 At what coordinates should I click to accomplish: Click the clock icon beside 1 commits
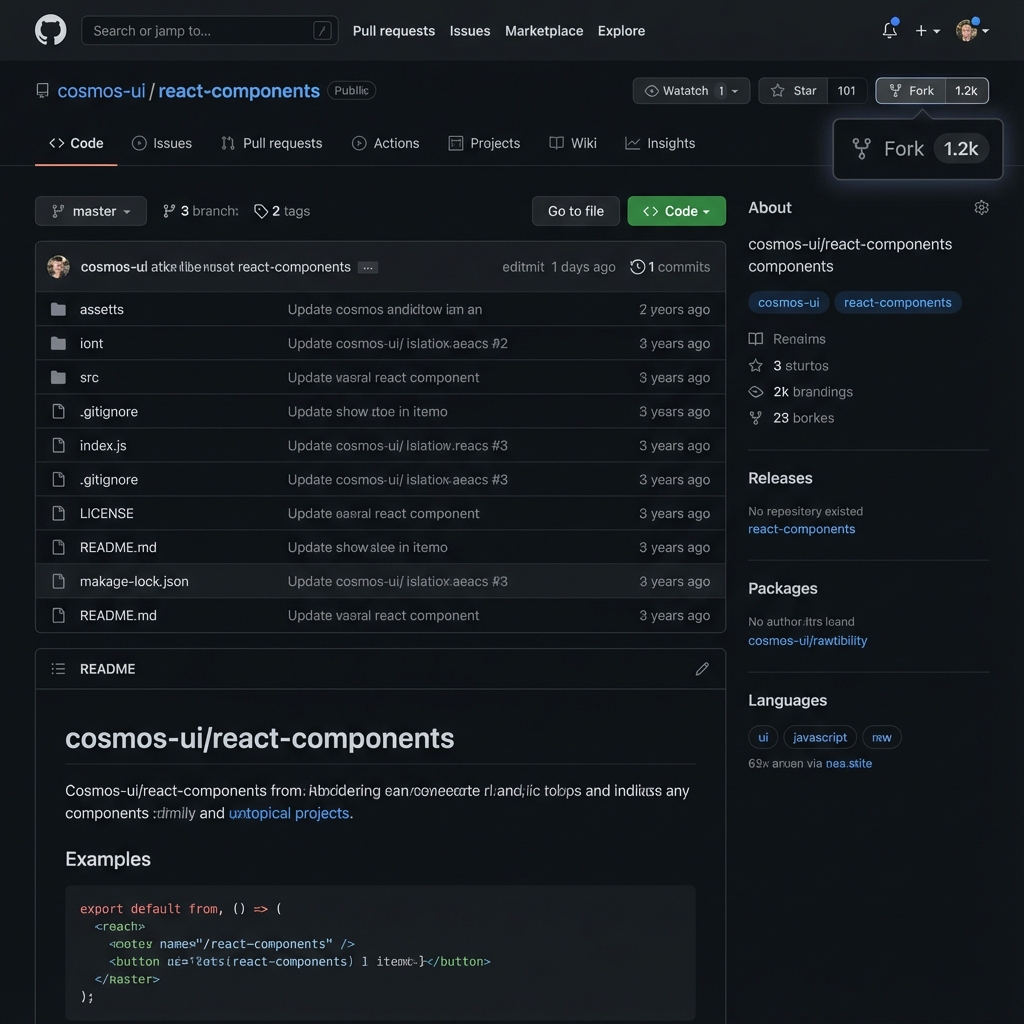[637, 267]
